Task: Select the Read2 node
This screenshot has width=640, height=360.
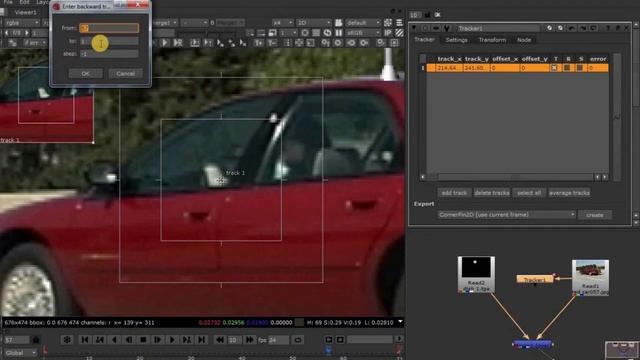Action: tap(476, 274)
